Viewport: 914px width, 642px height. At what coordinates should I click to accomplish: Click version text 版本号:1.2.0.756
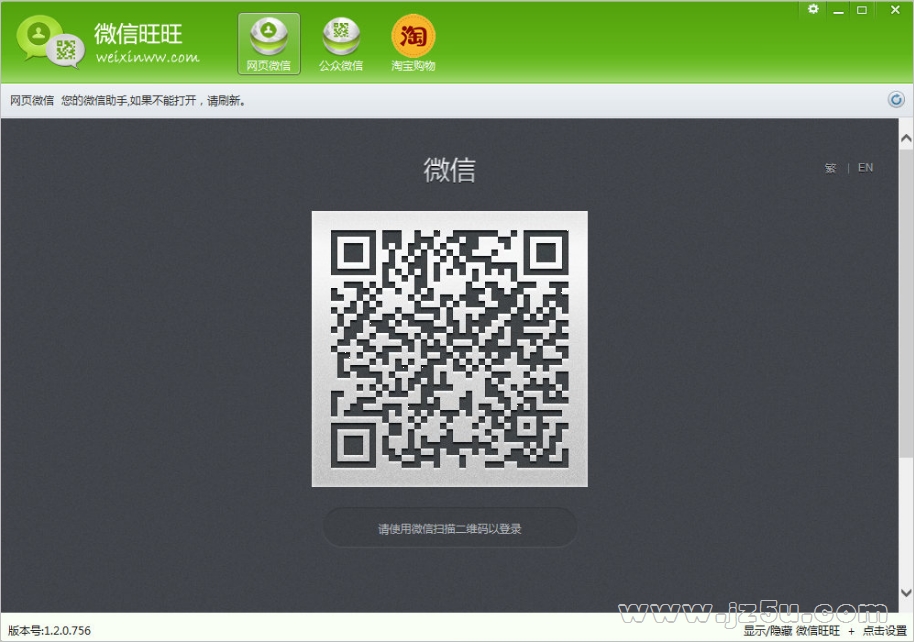click(x=50, y=630)
